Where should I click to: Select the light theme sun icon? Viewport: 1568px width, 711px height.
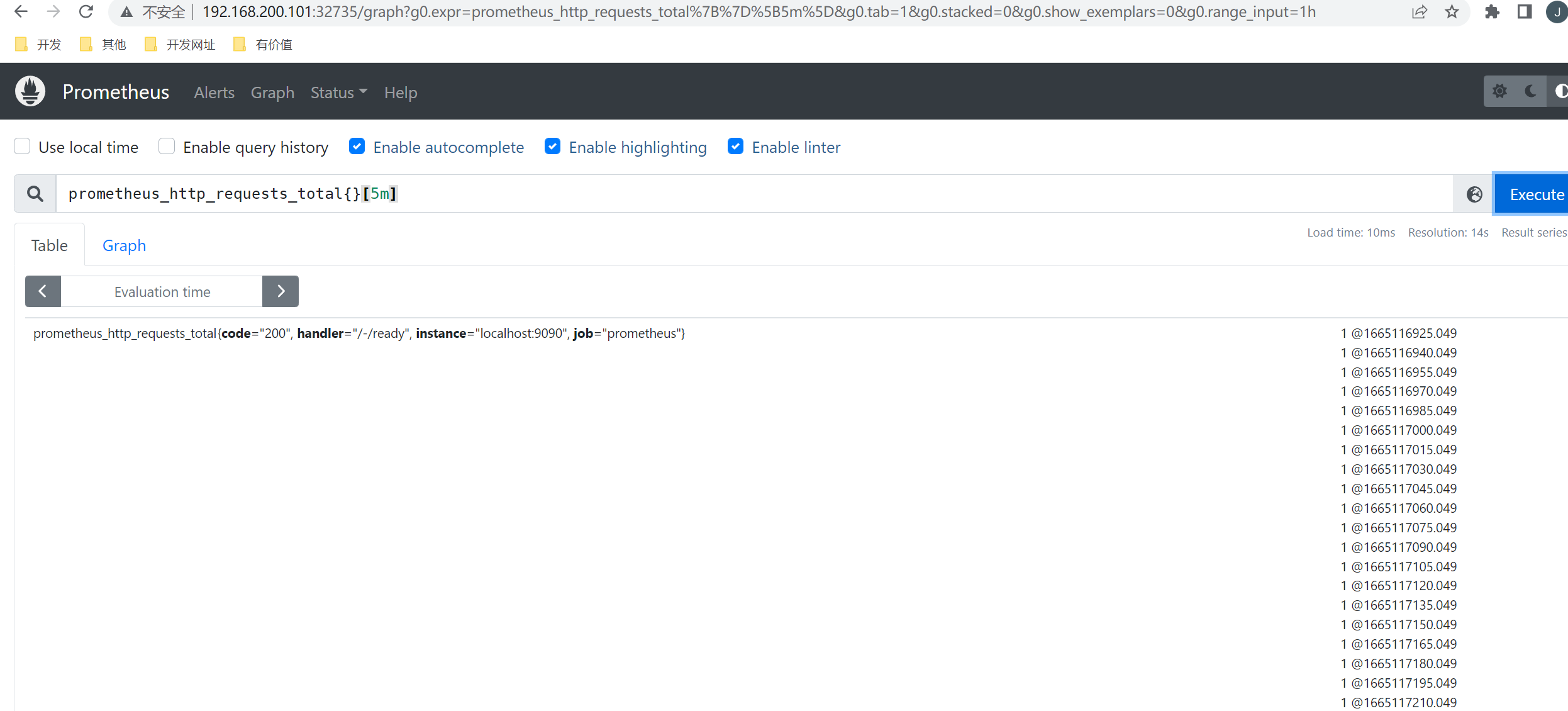tap(1499, 91)
